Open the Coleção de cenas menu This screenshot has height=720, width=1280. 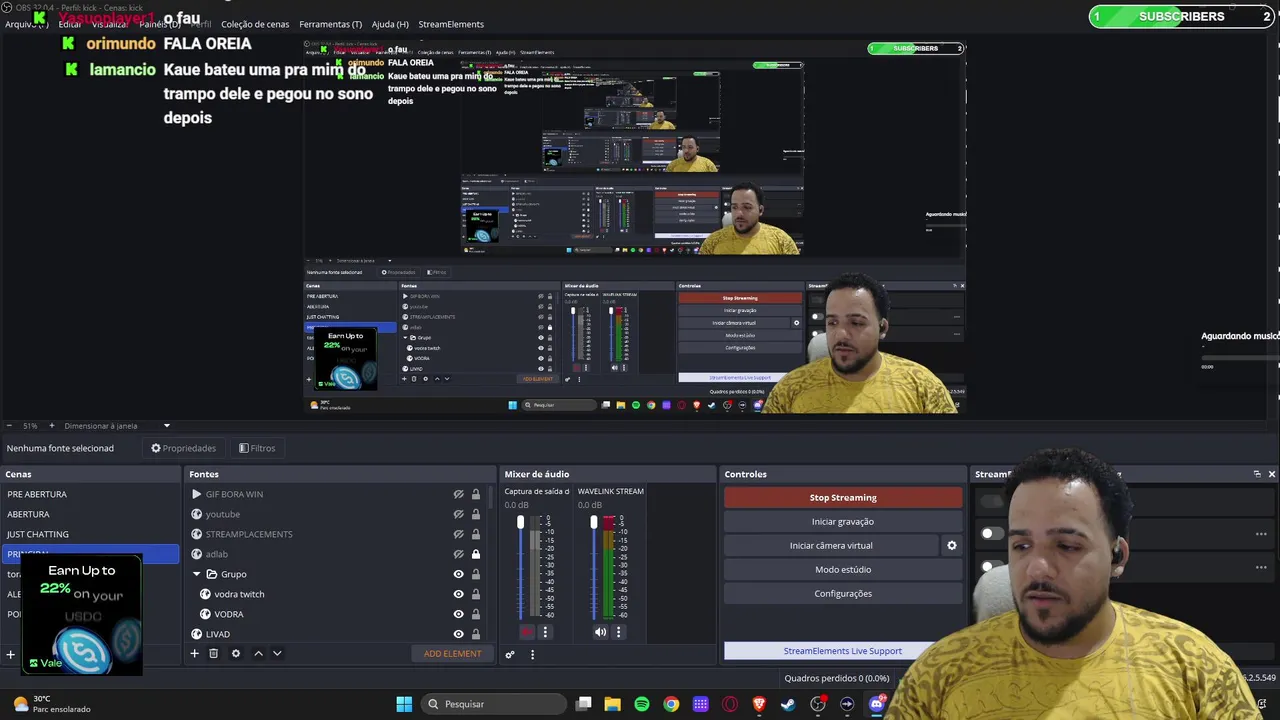pyautogui.click(x=255, y=24)
